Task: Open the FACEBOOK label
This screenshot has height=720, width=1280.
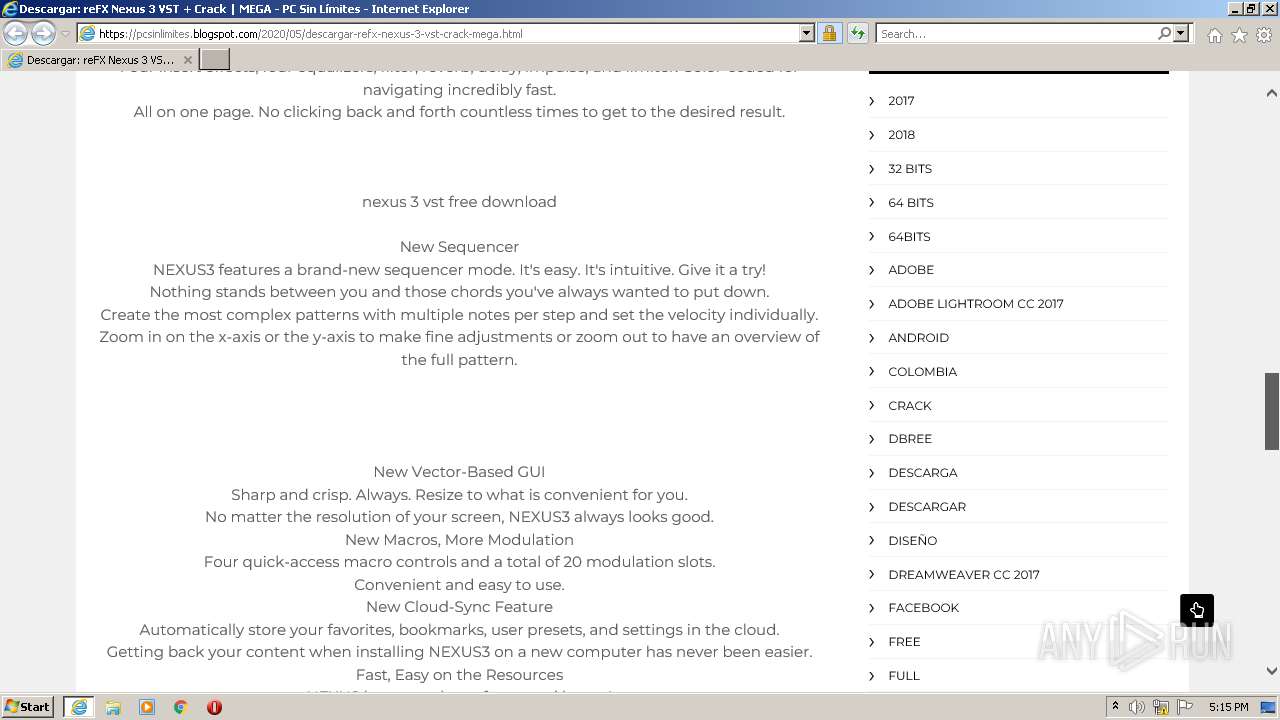Action: pos(923,608)
